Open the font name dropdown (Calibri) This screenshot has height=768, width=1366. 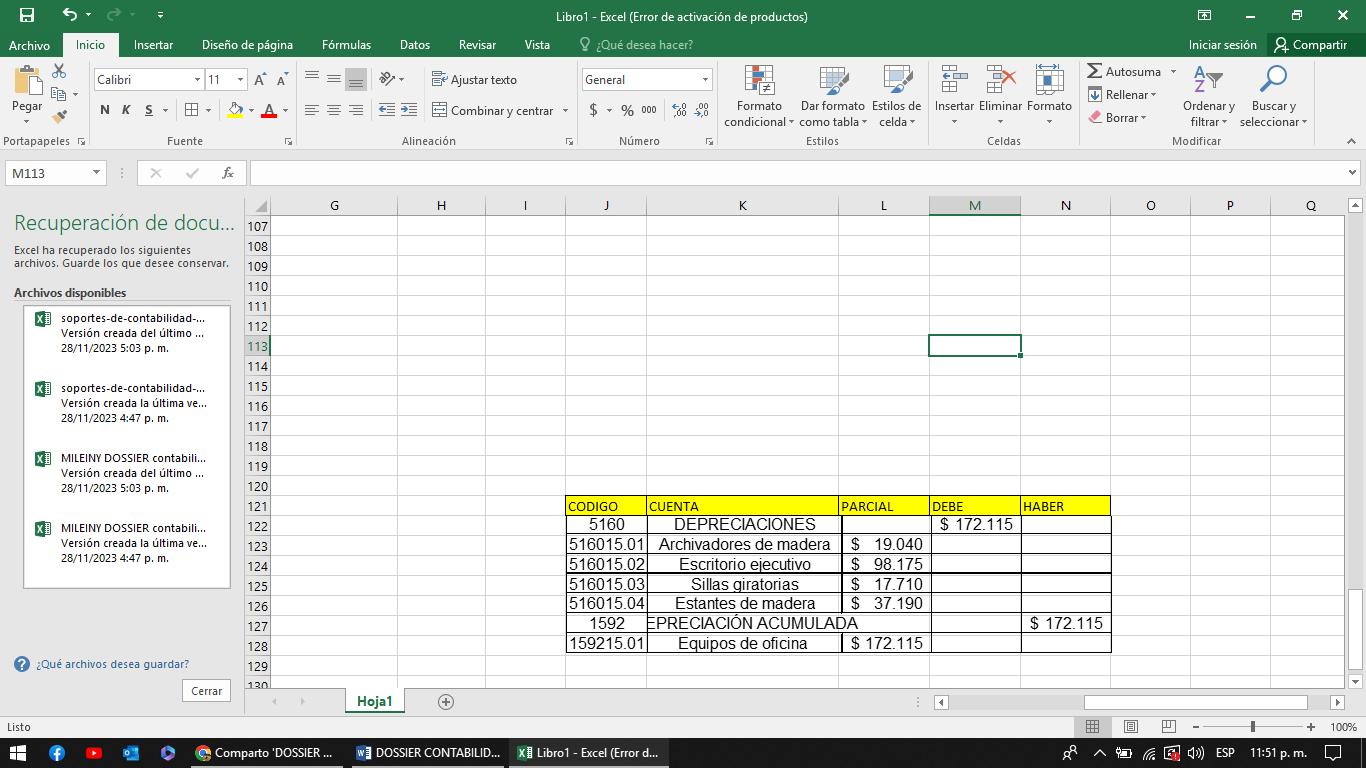pos(197,79)
